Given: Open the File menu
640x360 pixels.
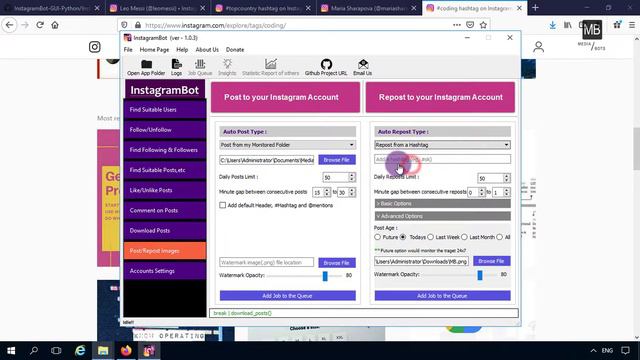Looking at the screenshot, I should pos(128,49).
